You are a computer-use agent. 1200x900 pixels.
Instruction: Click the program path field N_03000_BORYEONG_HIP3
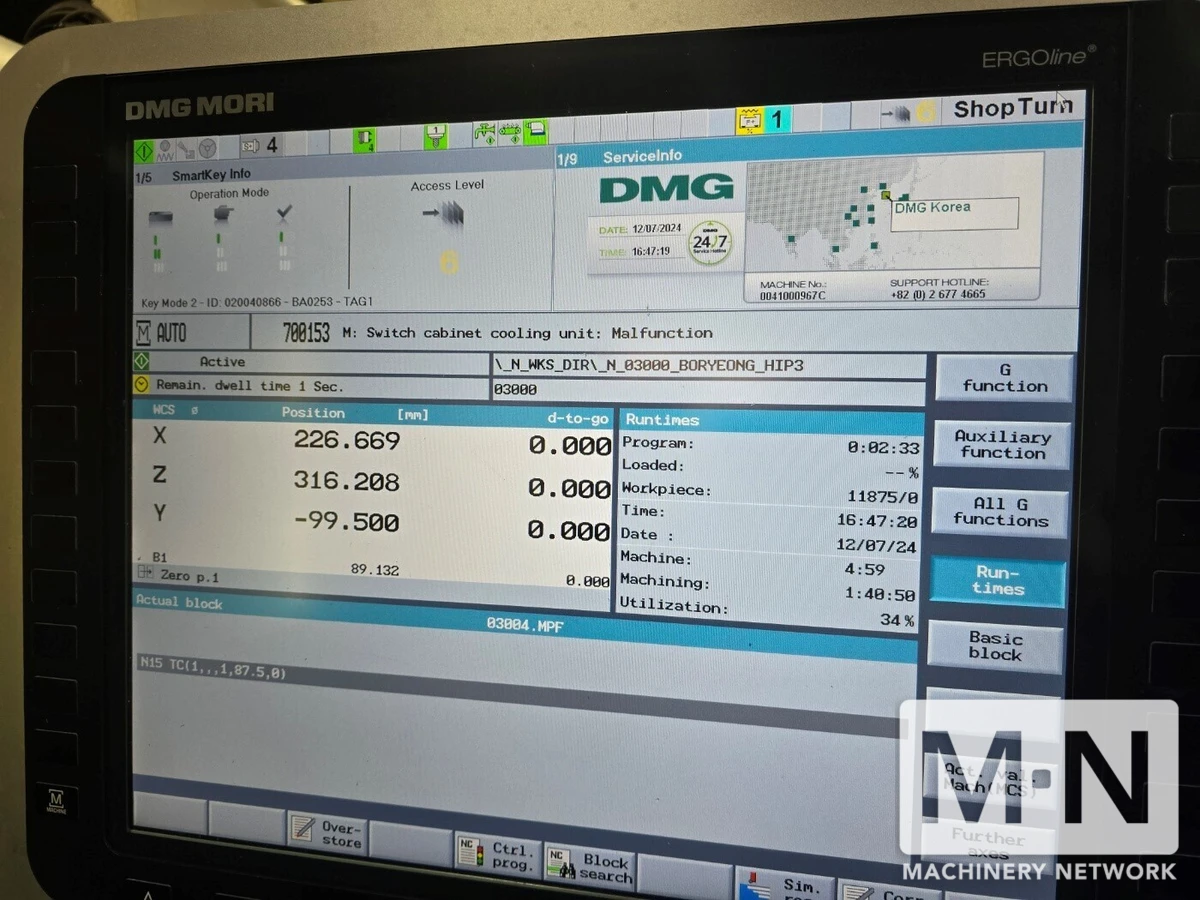[x=708, y=366]
